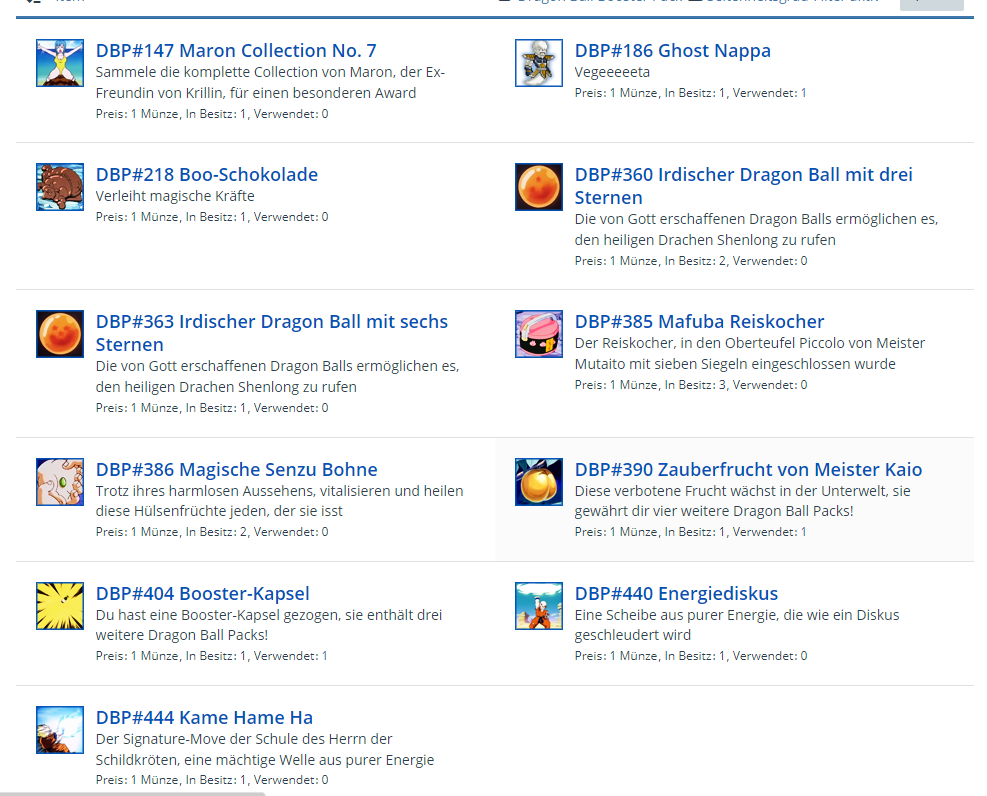This screenshot has width=987, height=796.
Task: Click the Boo-Schokolade item icon
Action: coord(59,188)
